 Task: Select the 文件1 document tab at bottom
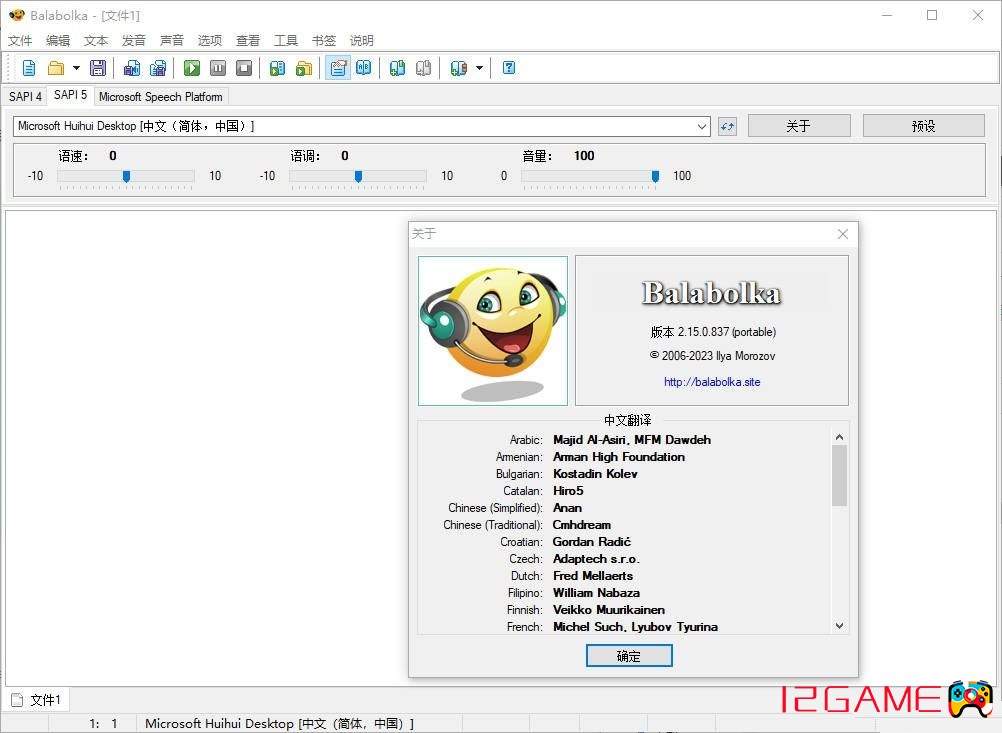pos(38,700)
